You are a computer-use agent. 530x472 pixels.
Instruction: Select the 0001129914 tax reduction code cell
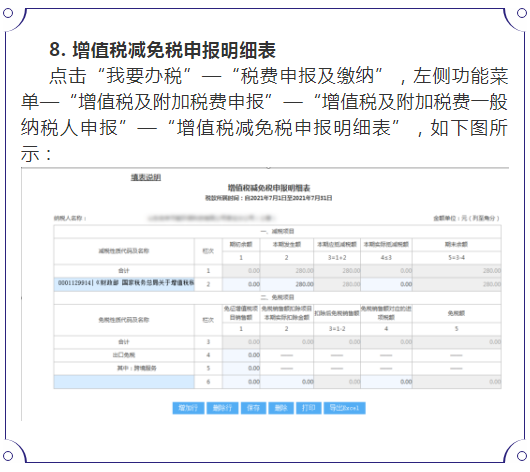point(124,284)
